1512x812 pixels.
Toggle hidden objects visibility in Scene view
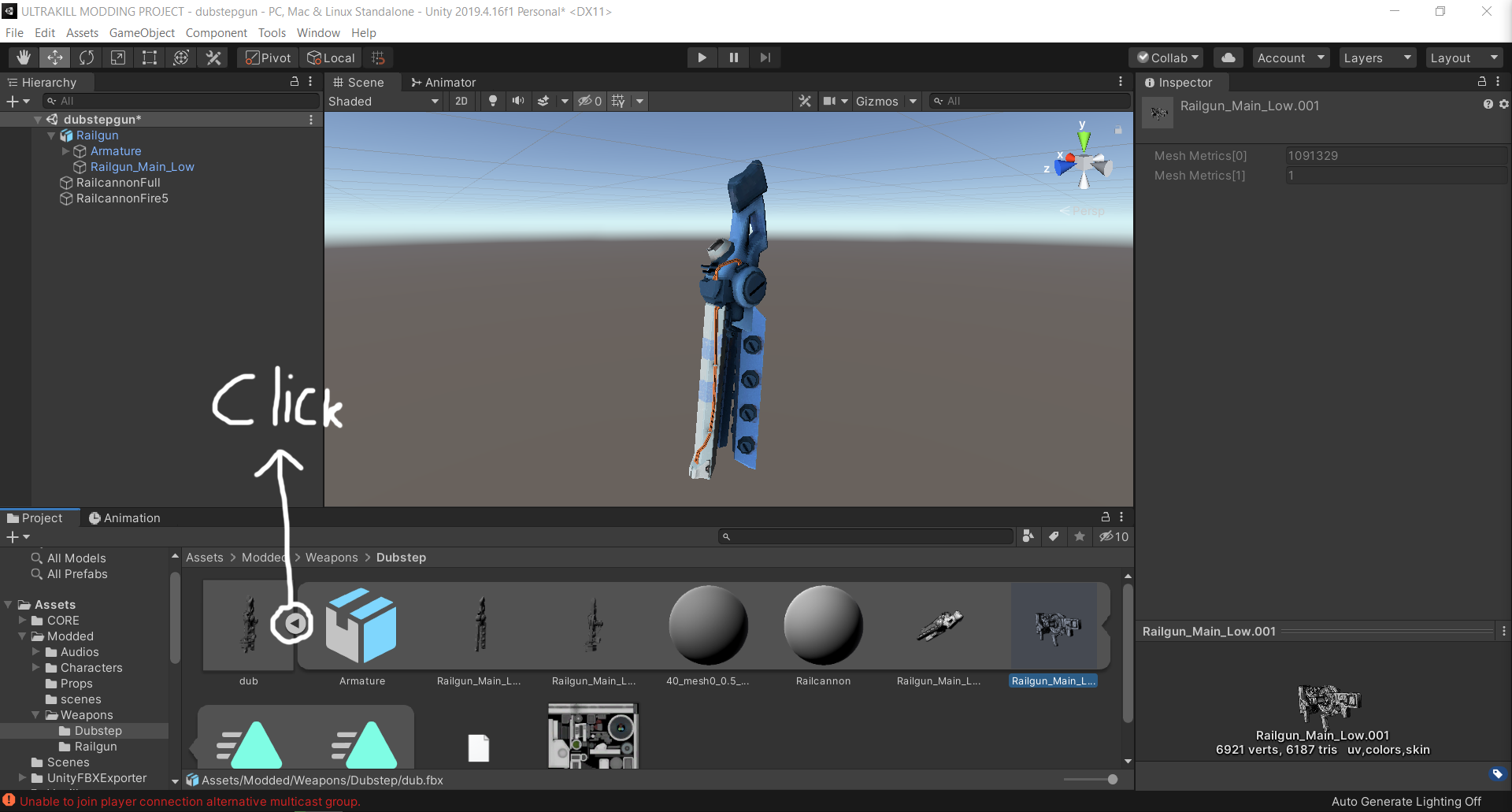(x=590, y=101)
